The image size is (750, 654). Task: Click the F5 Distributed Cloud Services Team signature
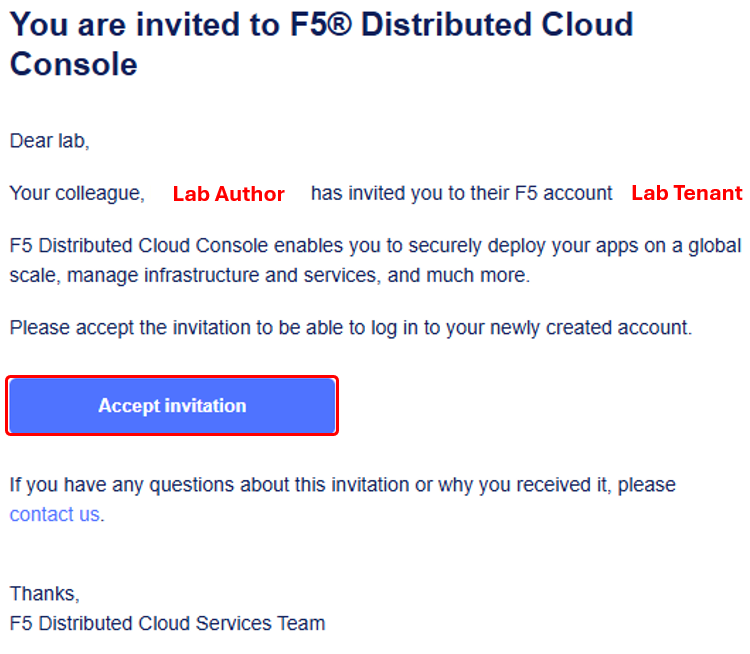coord(167,623)
